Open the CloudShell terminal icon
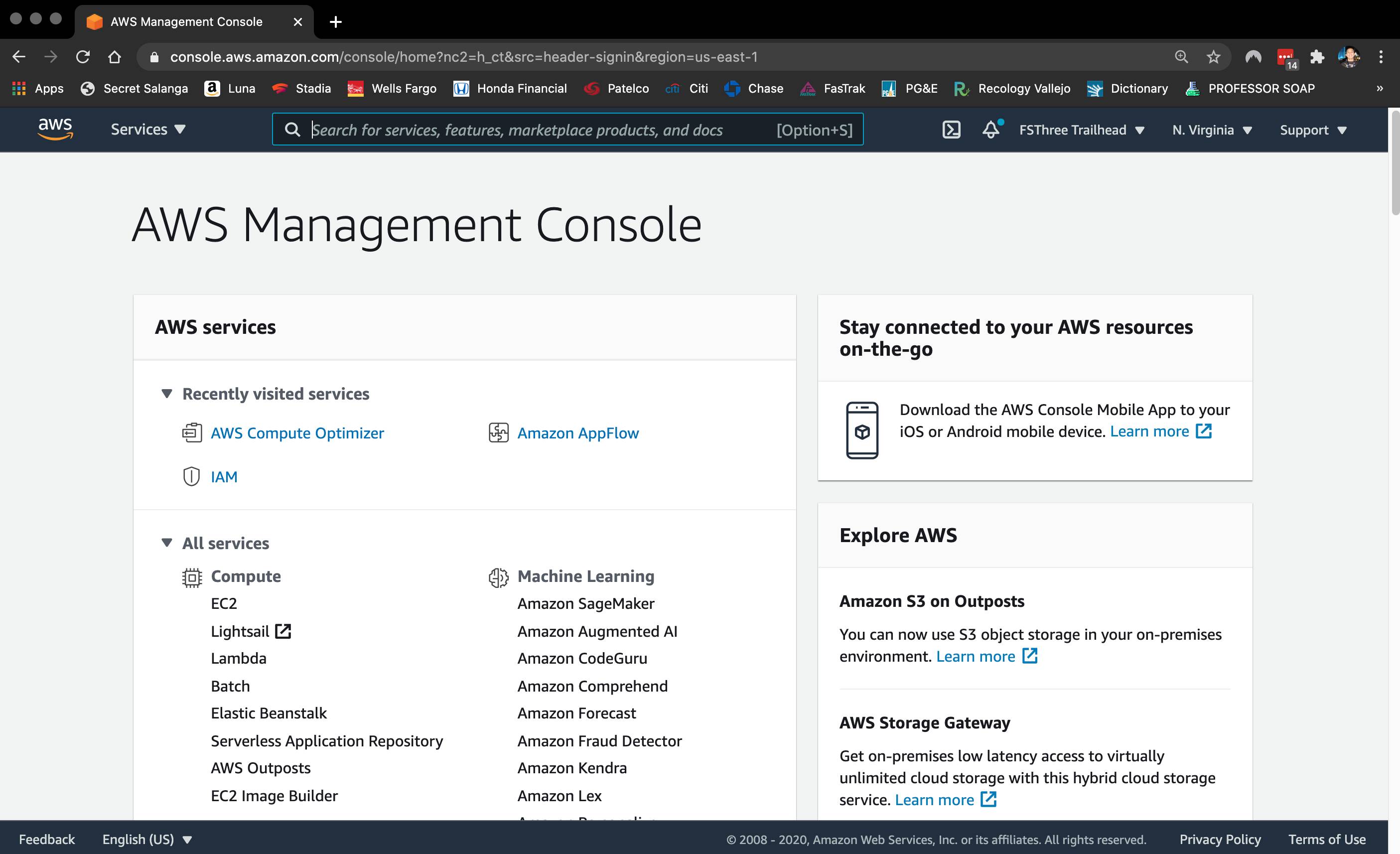This screenshot has height=854, width=1400. coord(951,130)
